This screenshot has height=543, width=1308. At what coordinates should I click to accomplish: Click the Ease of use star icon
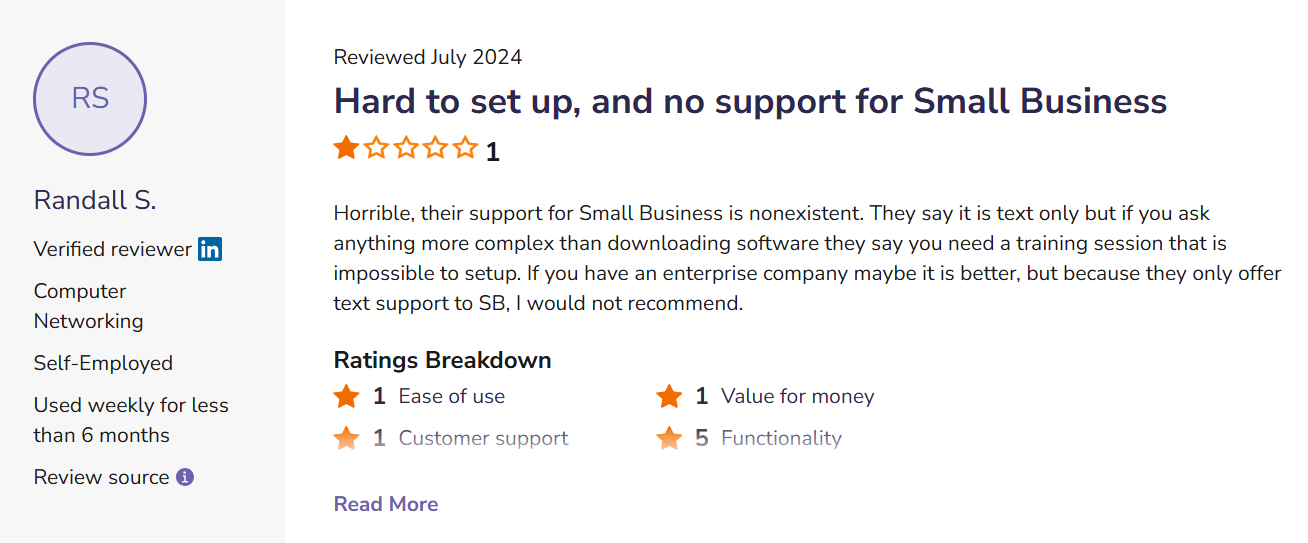click(x=346, y=397)
